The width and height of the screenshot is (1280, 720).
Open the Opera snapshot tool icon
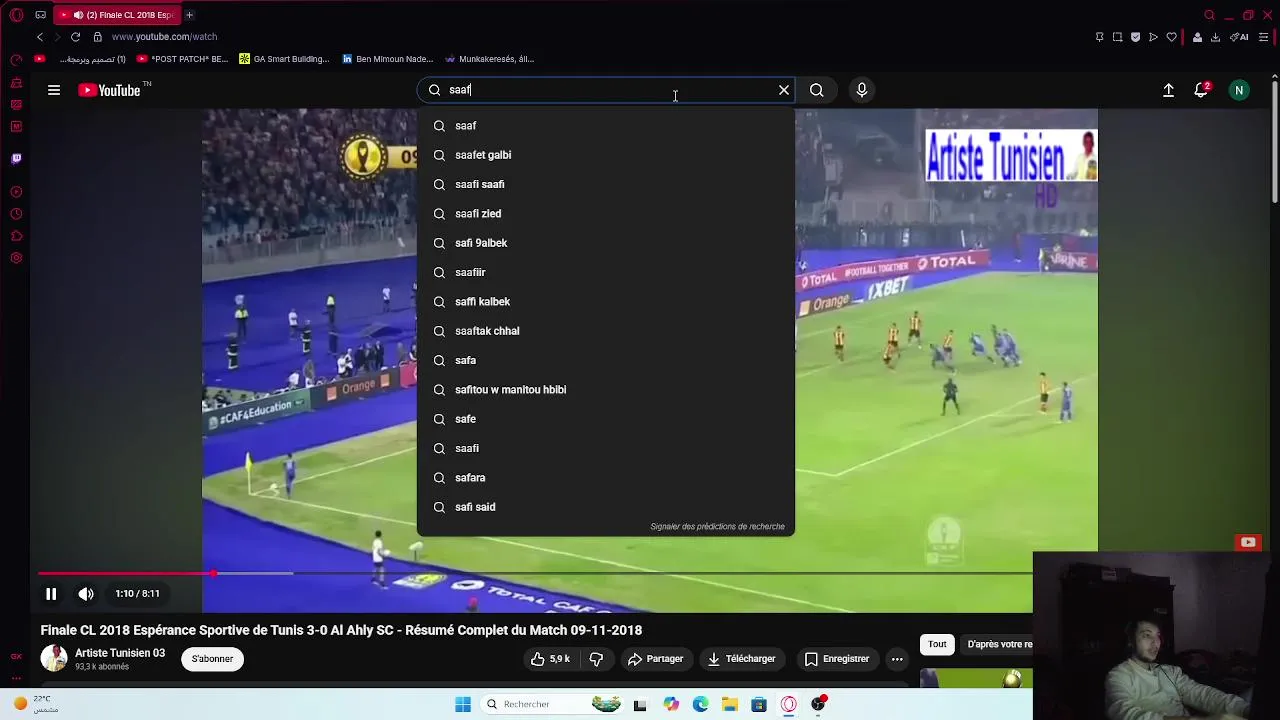pyautogui.click(x=1117, y=37)
